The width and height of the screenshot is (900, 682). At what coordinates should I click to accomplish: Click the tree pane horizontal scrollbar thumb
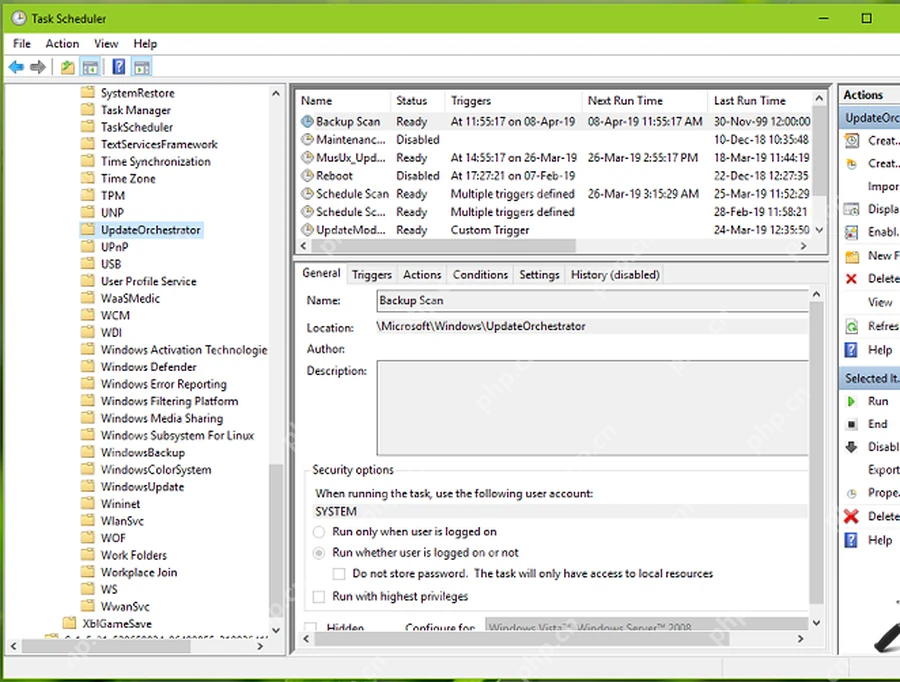[106, 646]
